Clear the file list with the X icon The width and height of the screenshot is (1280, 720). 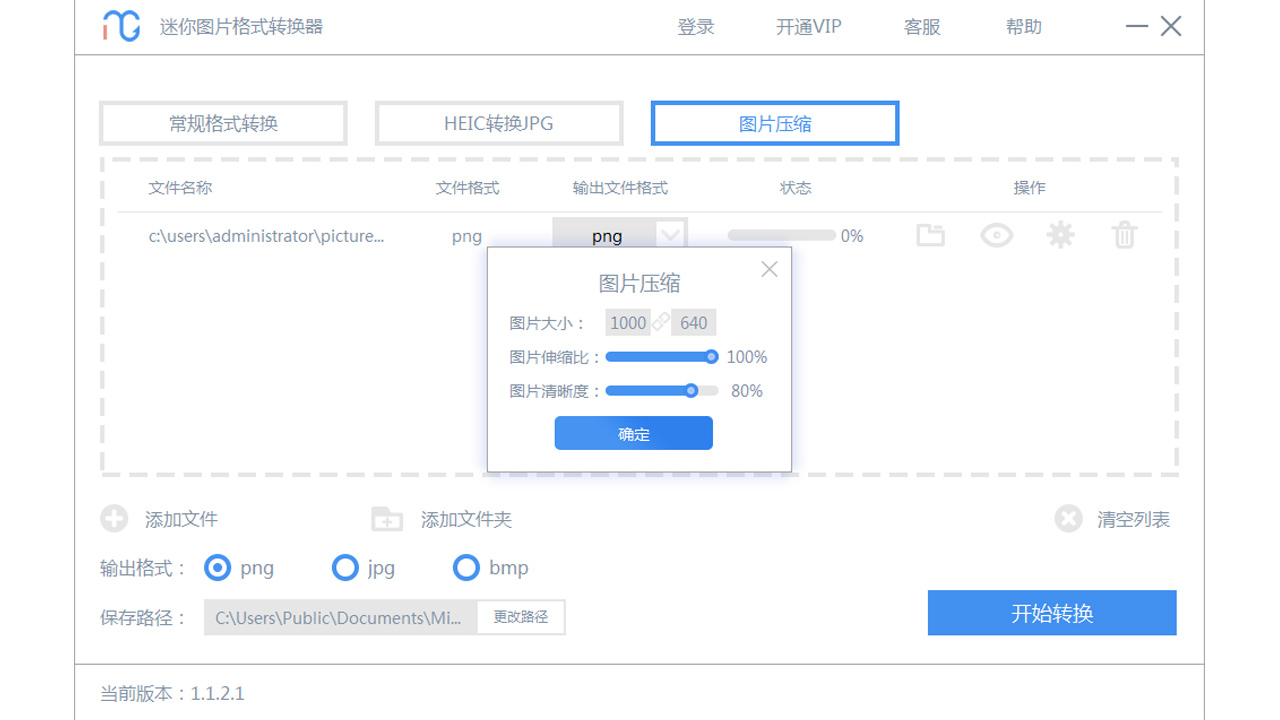[1068, 519]
